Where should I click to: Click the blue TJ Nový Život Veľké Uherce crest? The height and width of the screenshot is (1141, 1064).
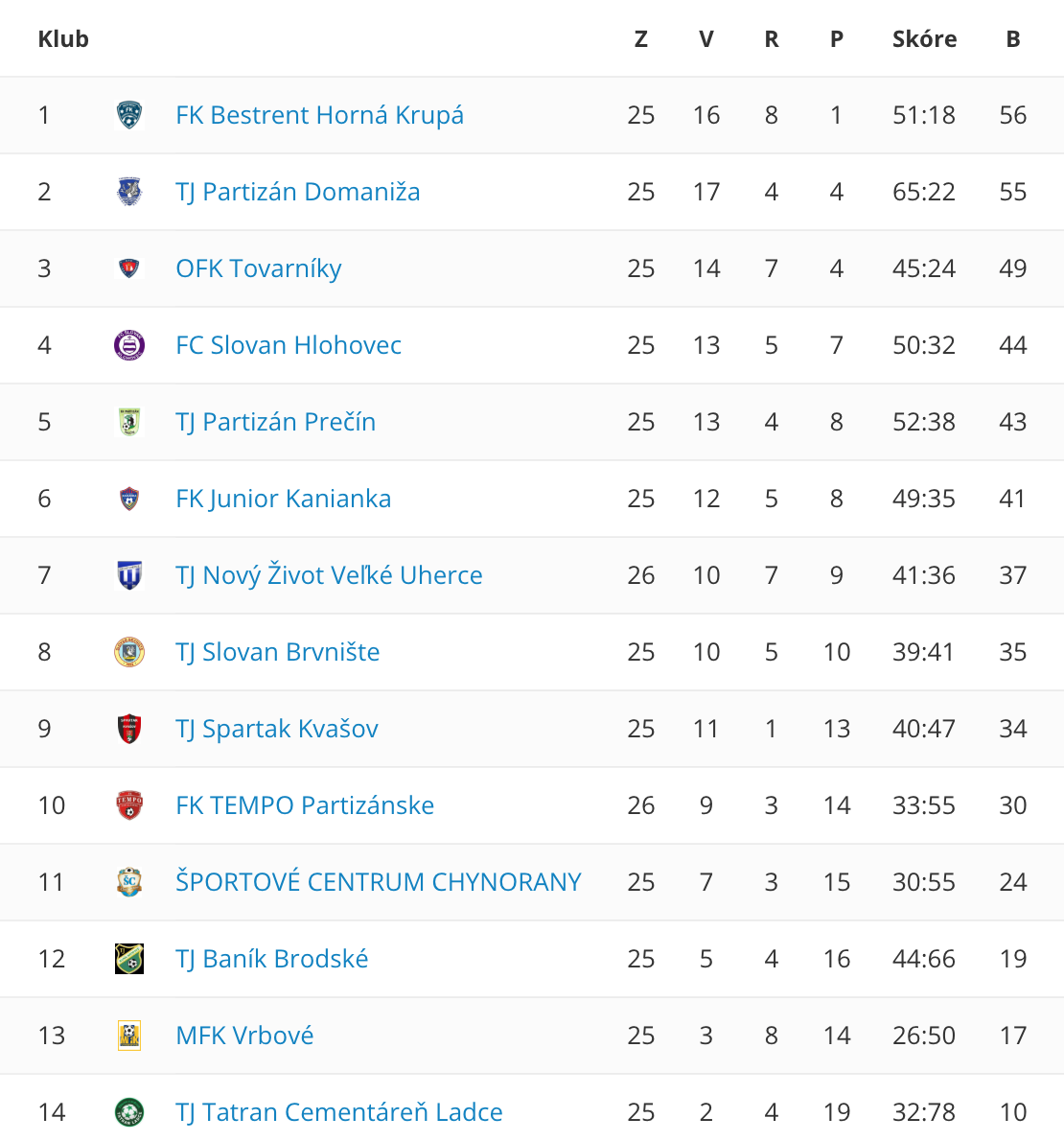[x=129, y=575]
